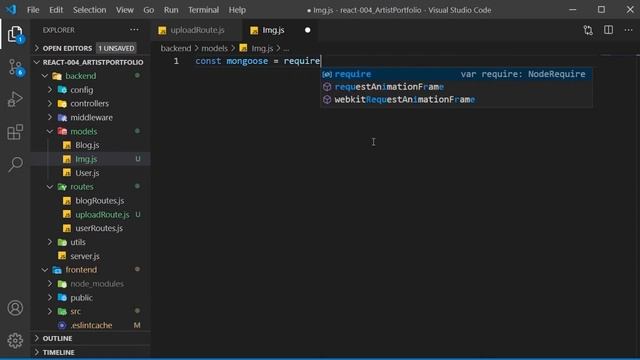Viewport: 640px width, 360px height.
Task: Choose the requestAnimationFrame suggestion
Action: point(456,87)
